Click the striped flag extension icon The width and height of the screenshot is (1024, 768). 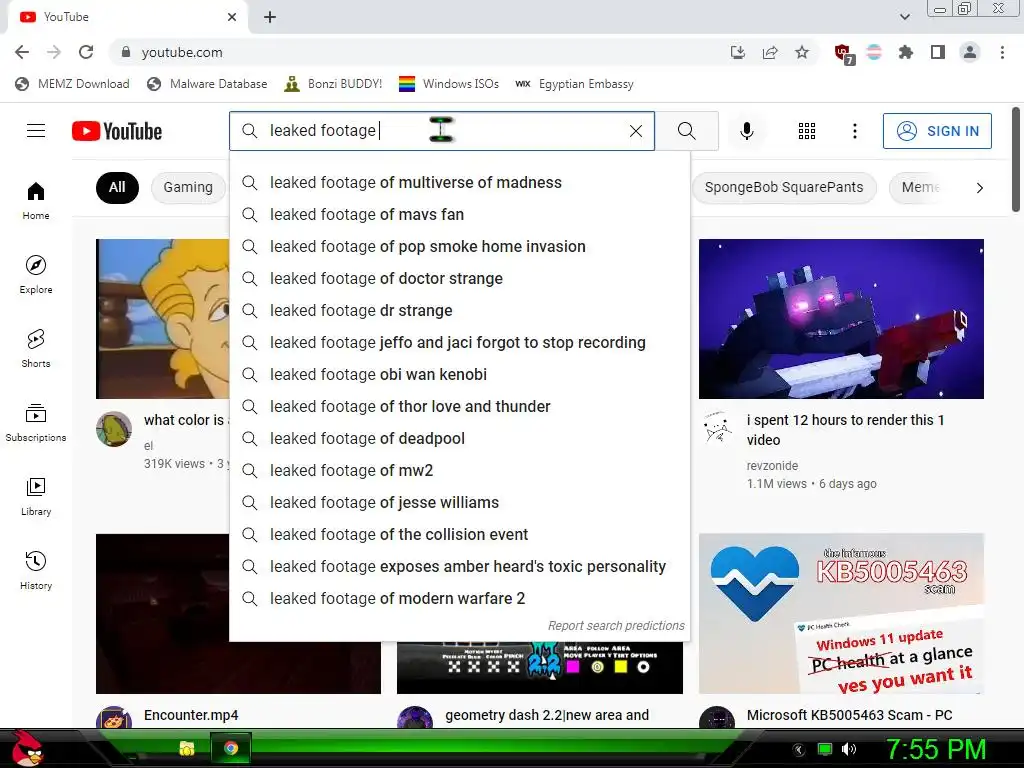(874, 52)
